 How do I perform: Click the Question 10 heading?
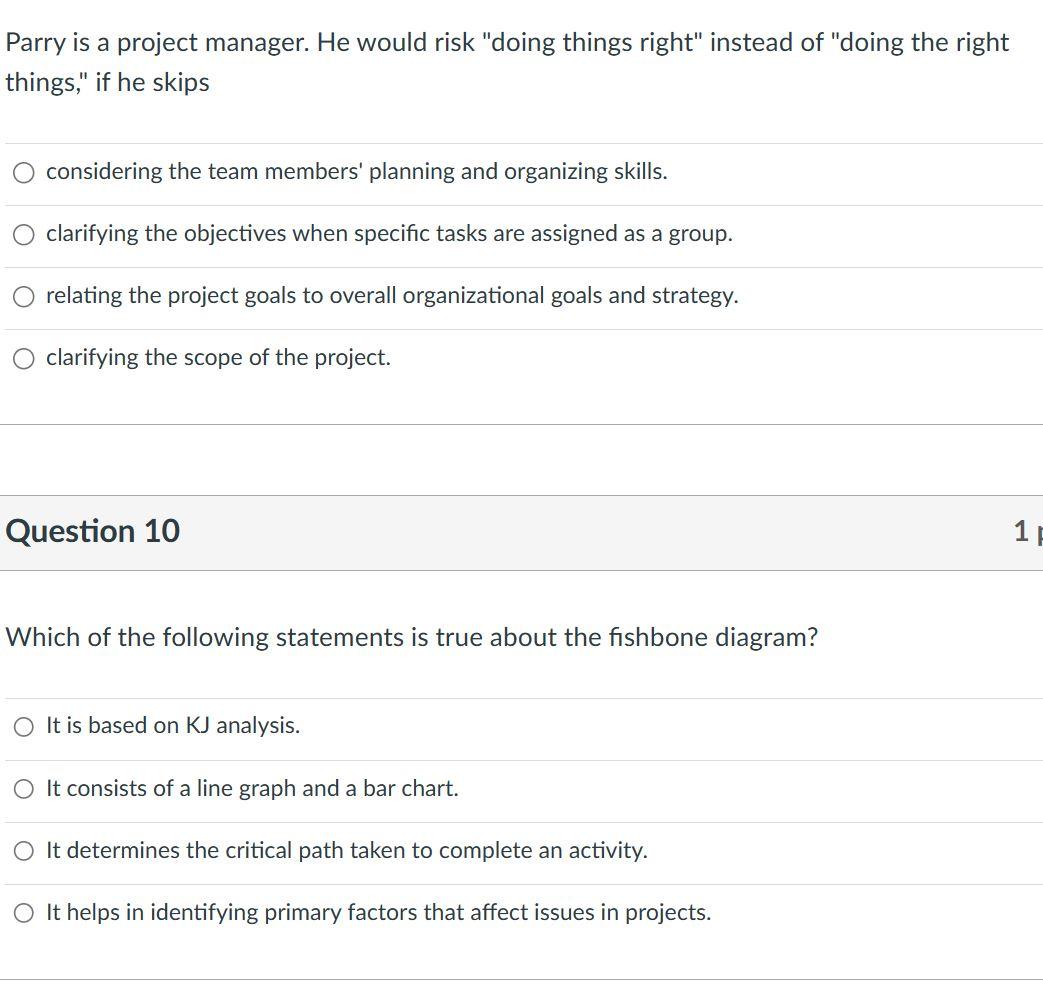click(93, 531)
